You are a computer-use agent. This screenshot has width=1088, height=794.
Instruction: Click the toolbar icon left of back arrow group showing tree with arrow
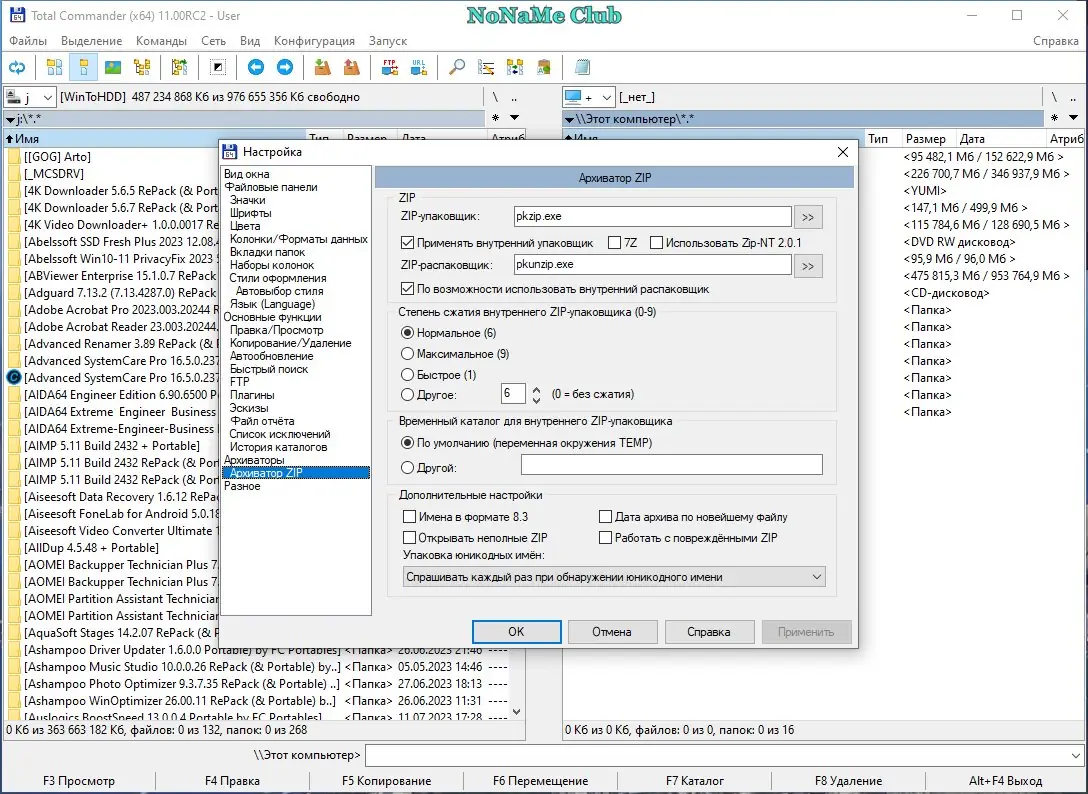(x=180, y=67)
